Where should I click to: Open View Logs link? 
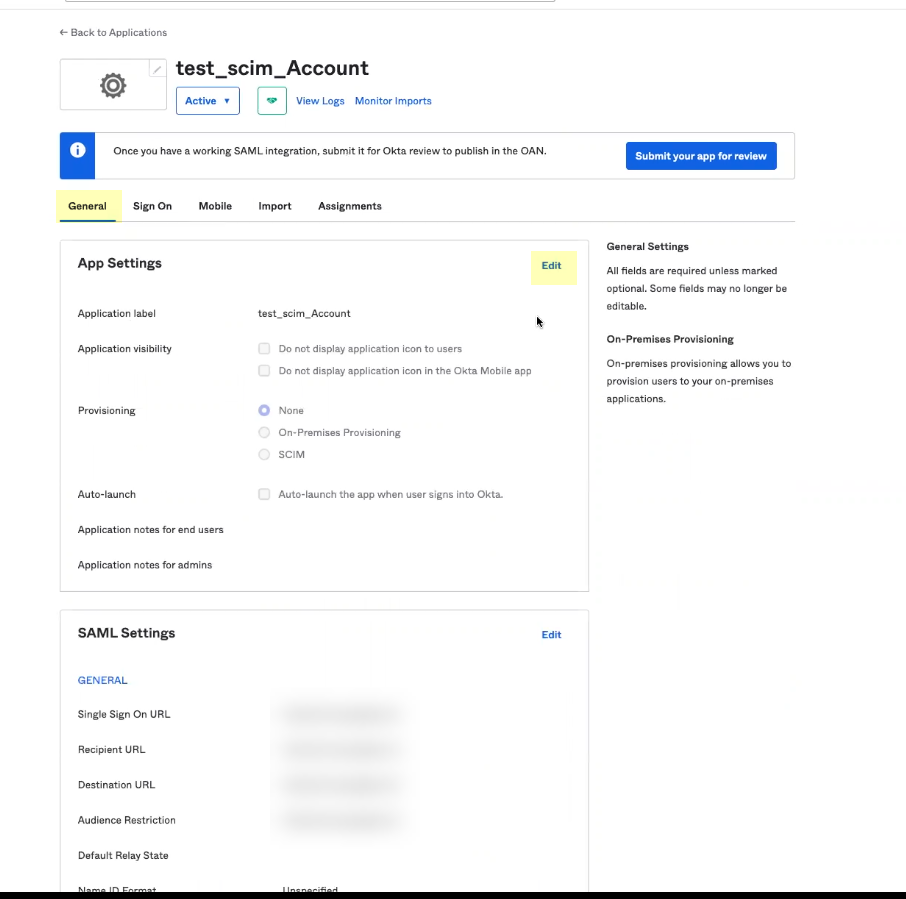tap(320, 101)
